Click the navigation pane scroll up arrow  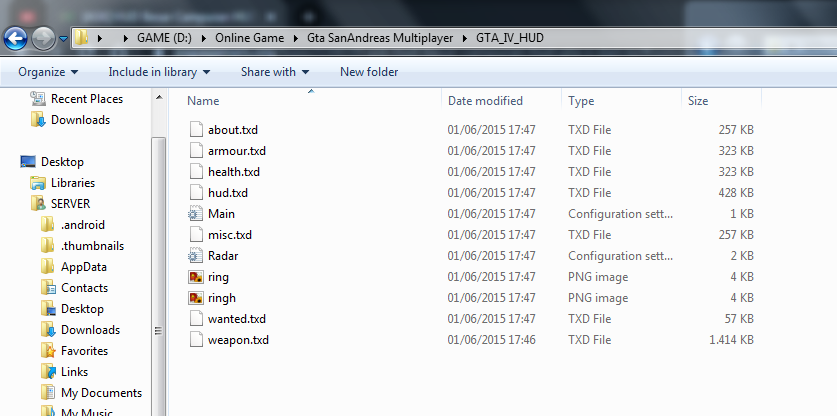tap(159, 97)
